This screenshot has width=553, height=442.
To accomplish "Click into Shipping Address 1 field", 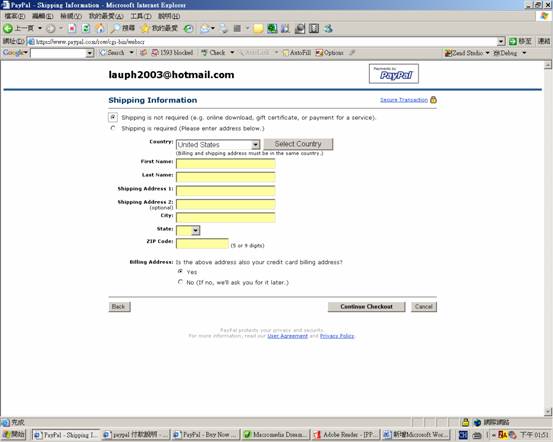I will click(226, 190).
